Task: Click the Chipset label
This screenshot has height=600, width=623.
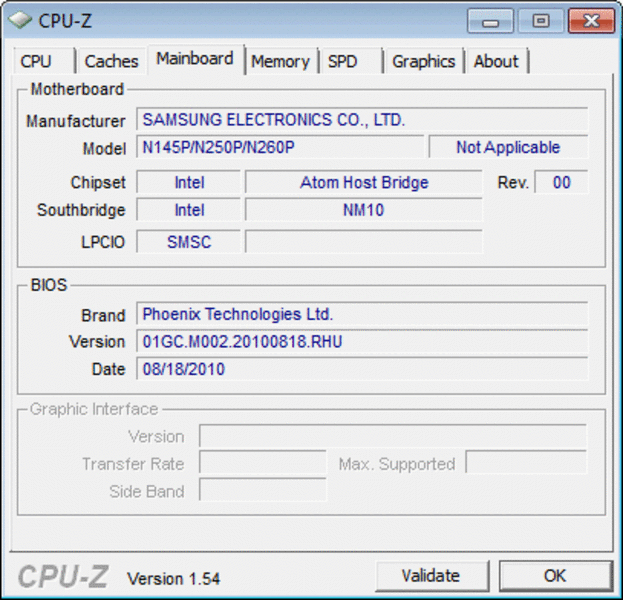Action: click(x=98, y=183)
